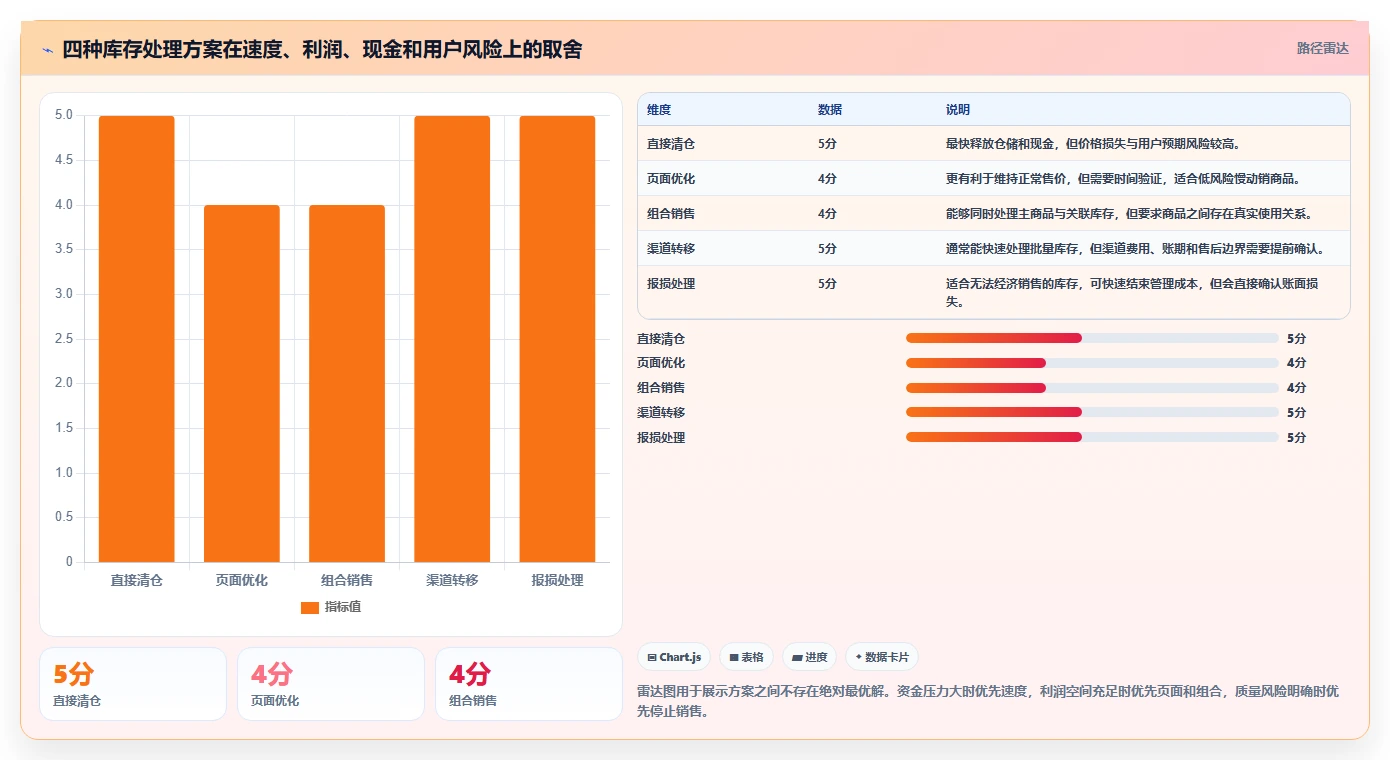Click the description starting 最快释放仓储和现金

1093,144
